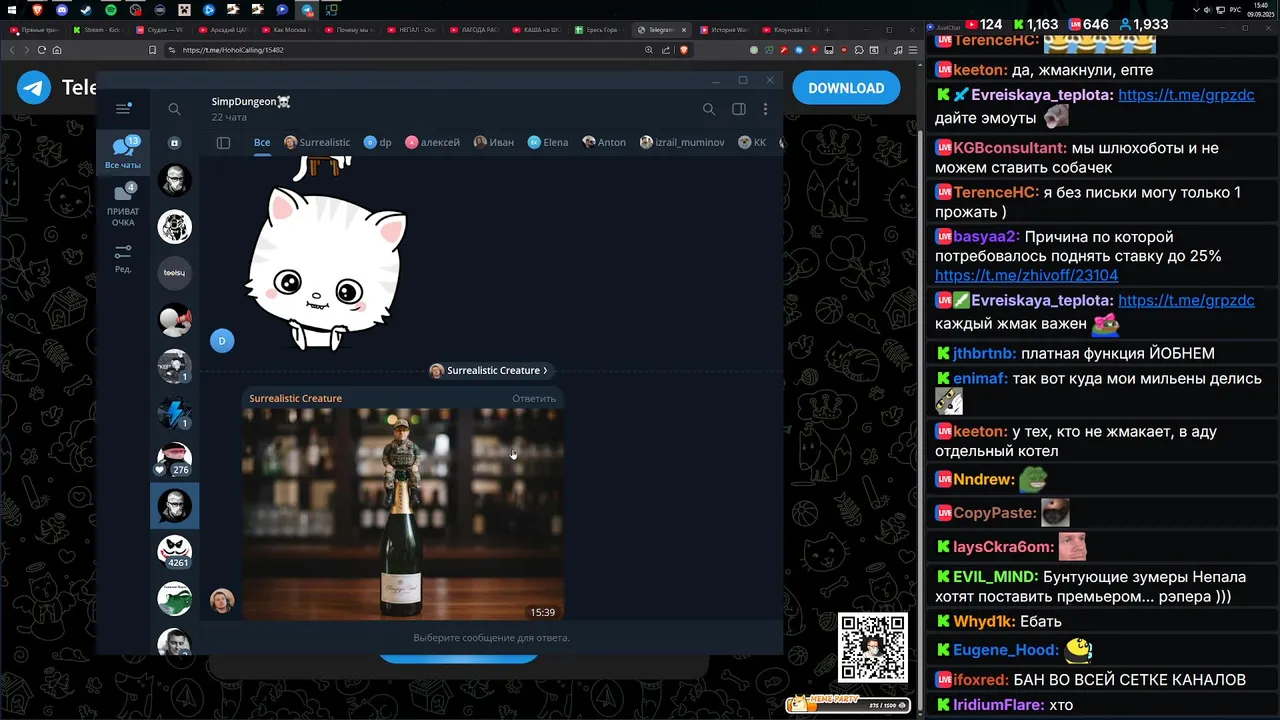
Task: Click Ответить on the bottle message
Action: [x=534, y=398]
